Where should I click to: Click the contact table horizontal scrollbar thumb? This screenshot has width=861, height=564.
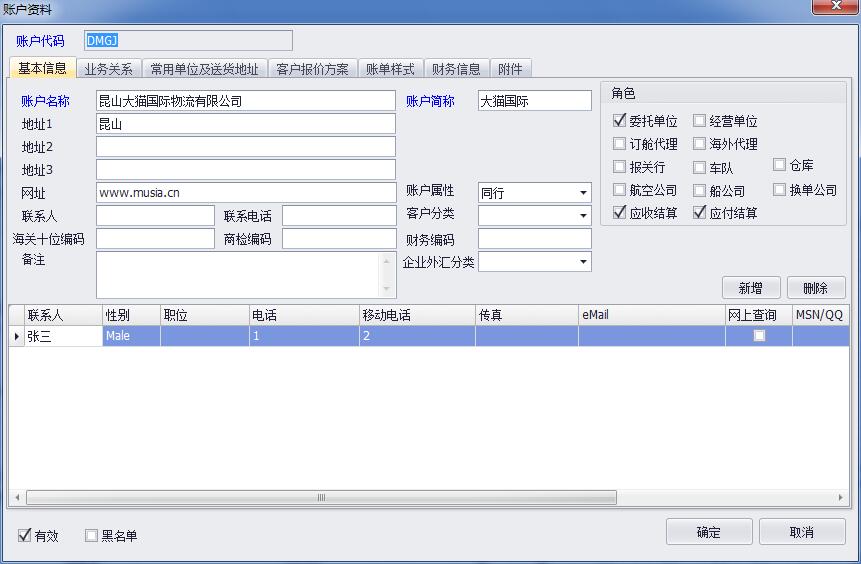321,498
